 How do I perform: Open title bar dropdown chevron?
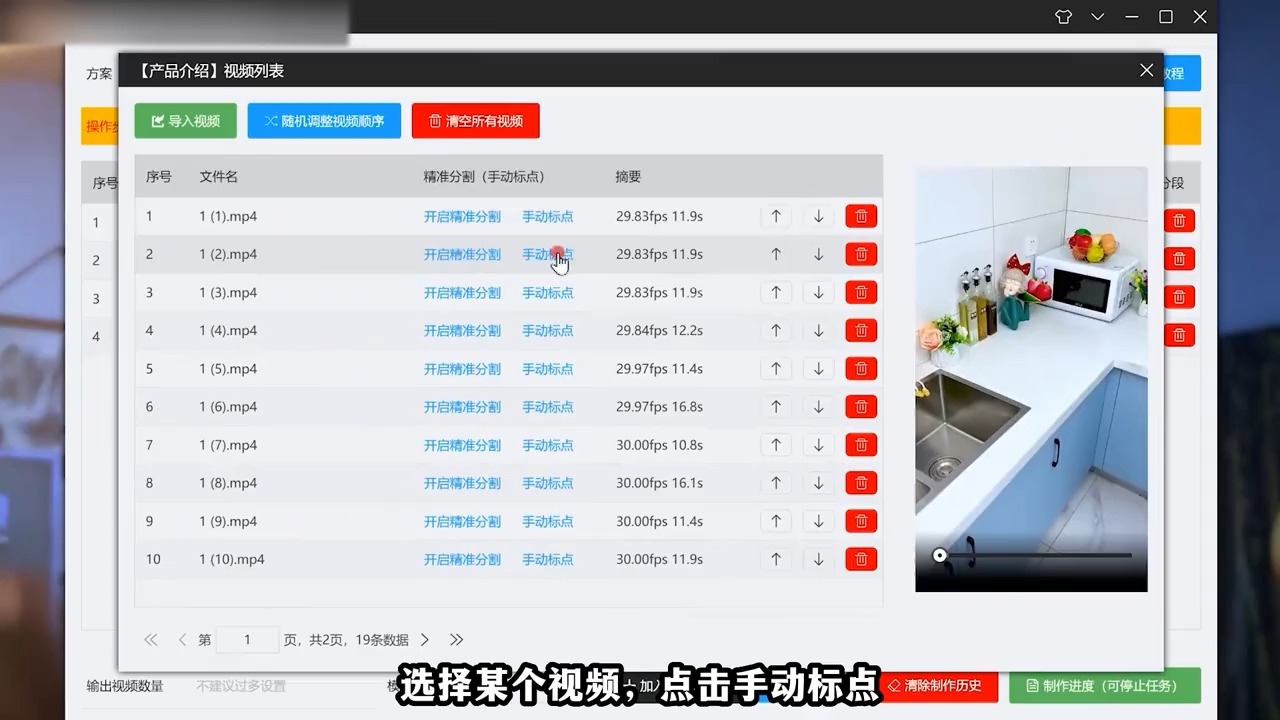(1098, 17)
